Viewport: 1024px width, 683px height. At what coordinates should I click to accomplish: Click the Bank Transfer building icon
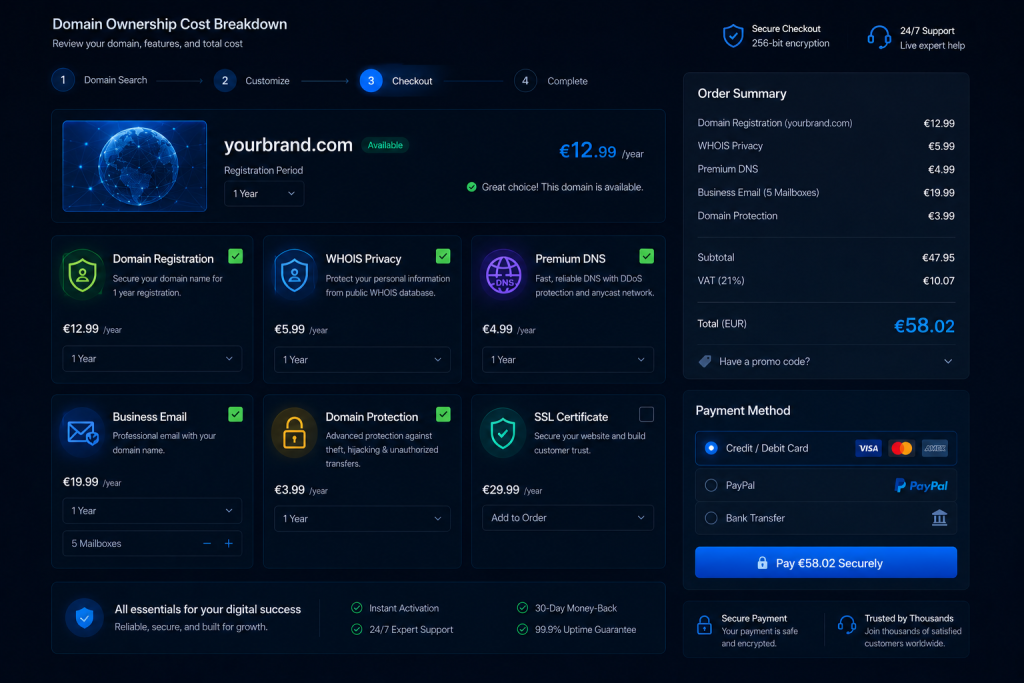pyautogui.click(x=939, y=518)
